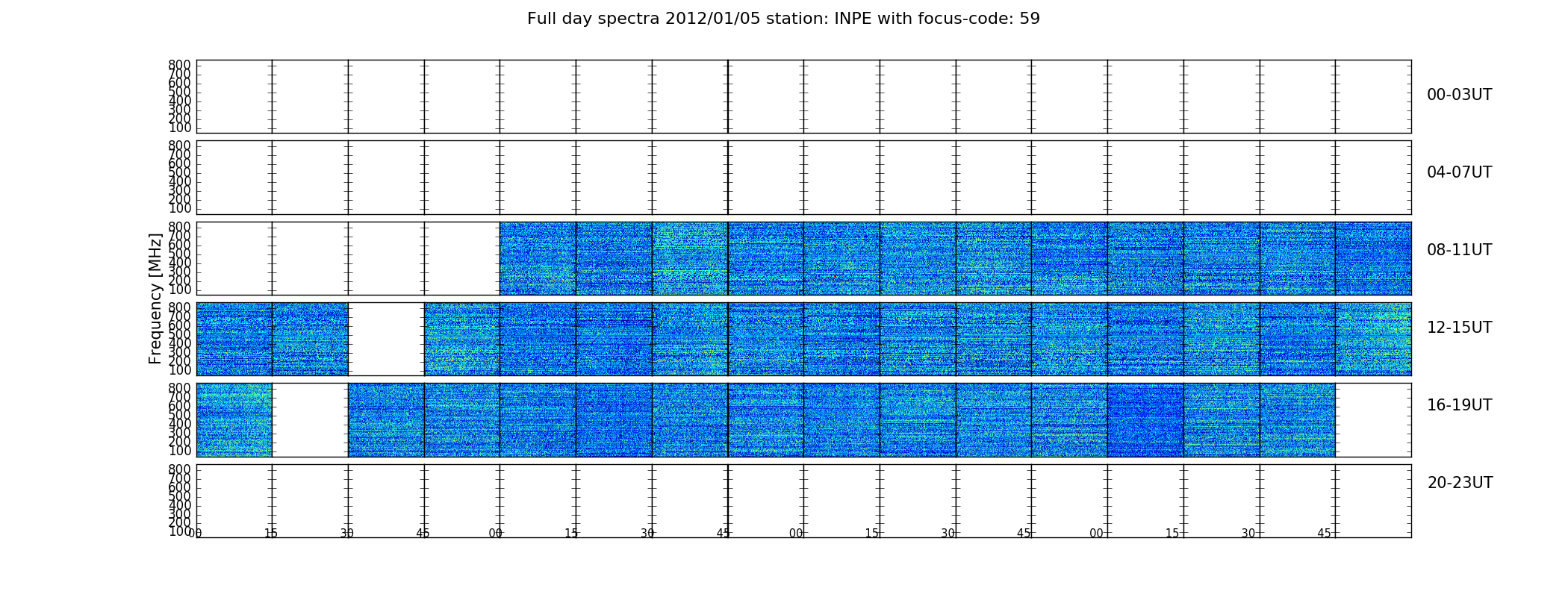
Task: Select the '16-19UT' row label
Action: [1460, 405]
